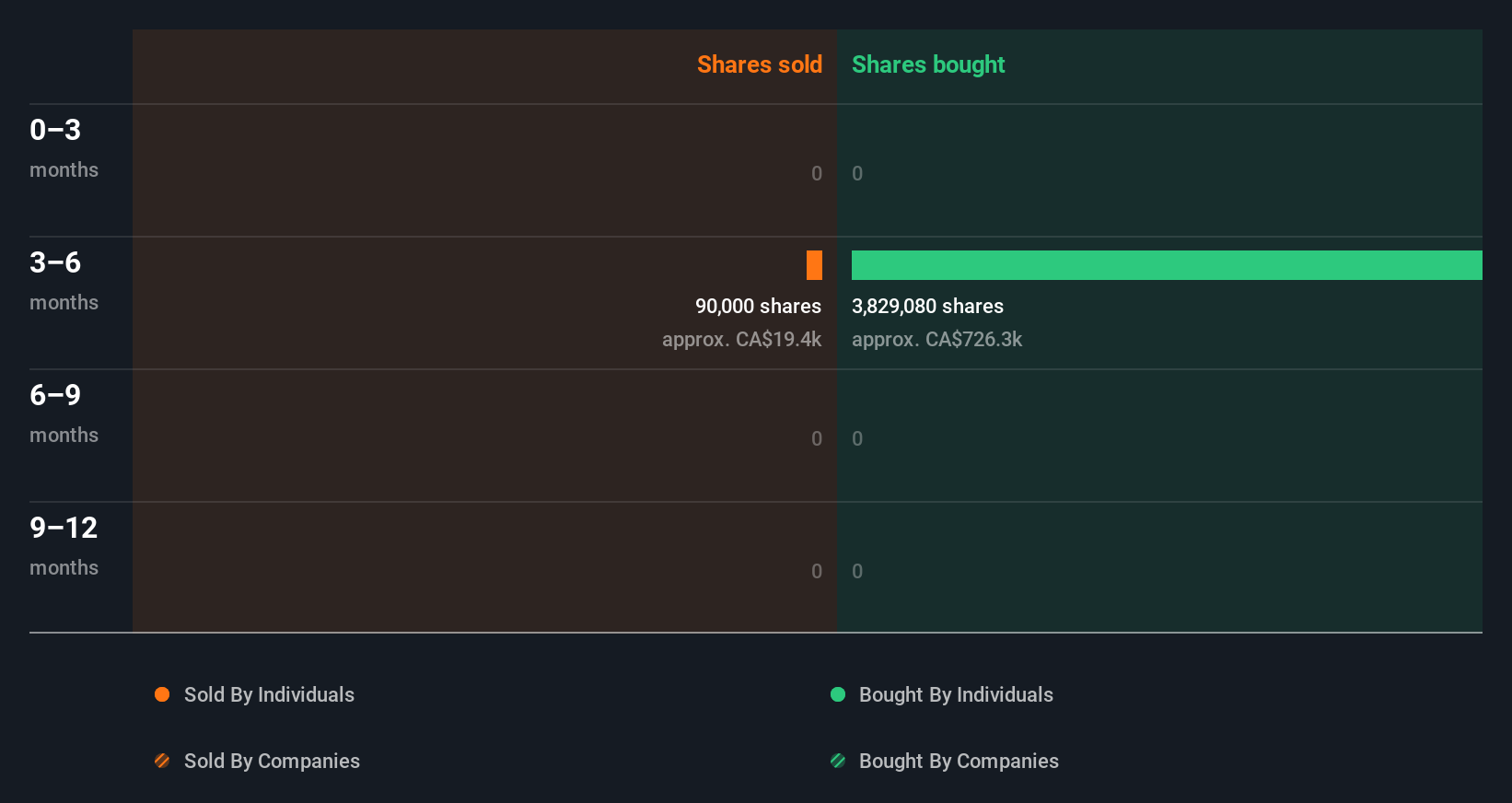Click the striped Bought By Companies legend icon
Screen dimensions: 1512x803
tap(838, 761)
